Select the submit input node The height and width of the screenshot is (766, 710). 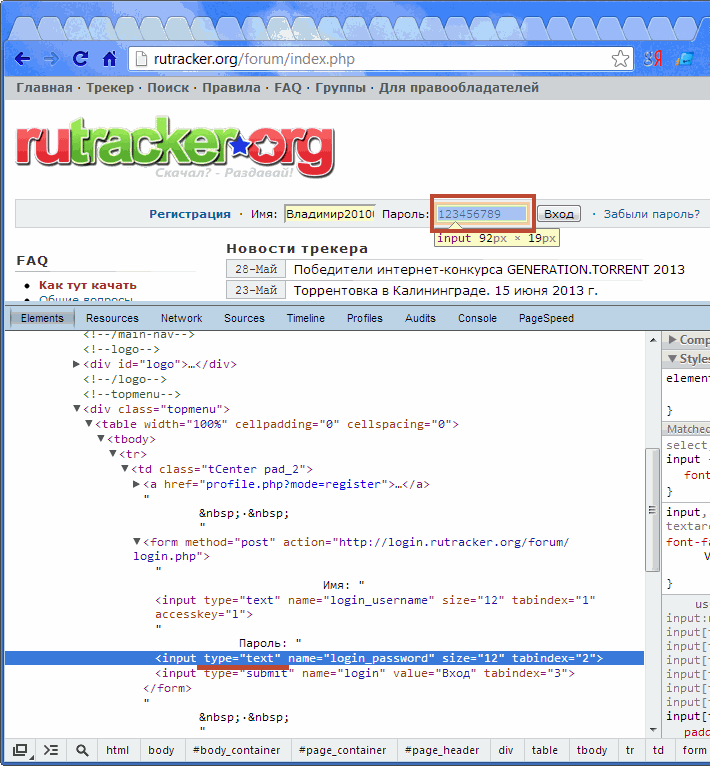[x=365, y=673]
